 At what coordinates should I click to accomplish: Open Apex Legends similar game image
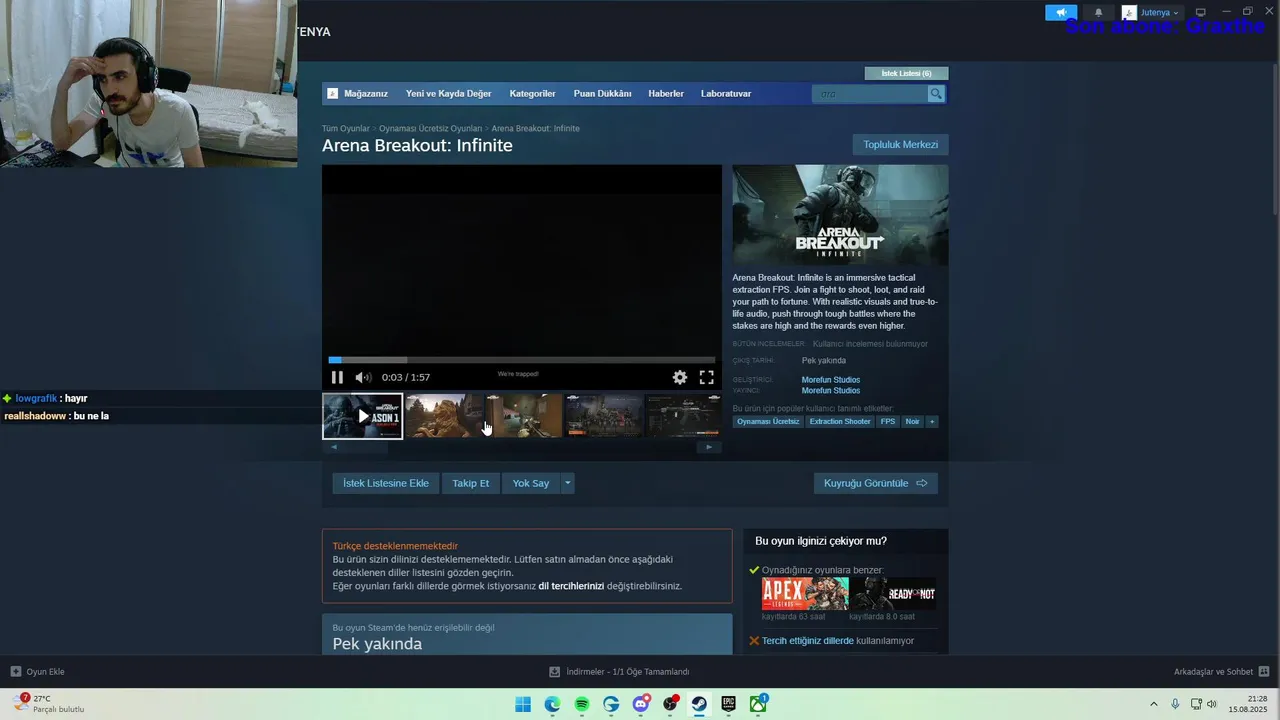point(805,594)
